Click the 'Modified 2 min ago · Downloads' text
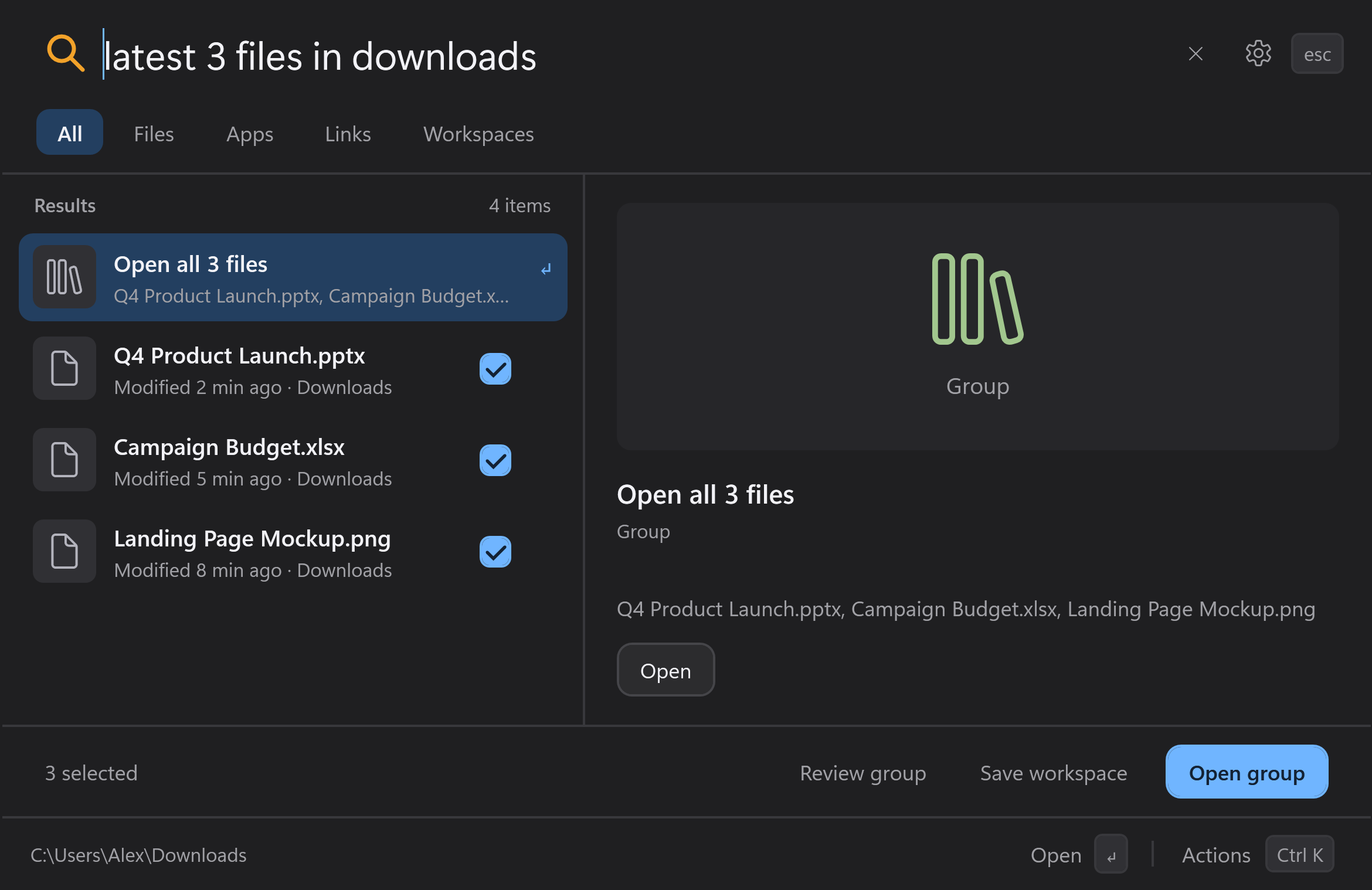This screenshot has width=1372, height=890. tap(253, 388)
